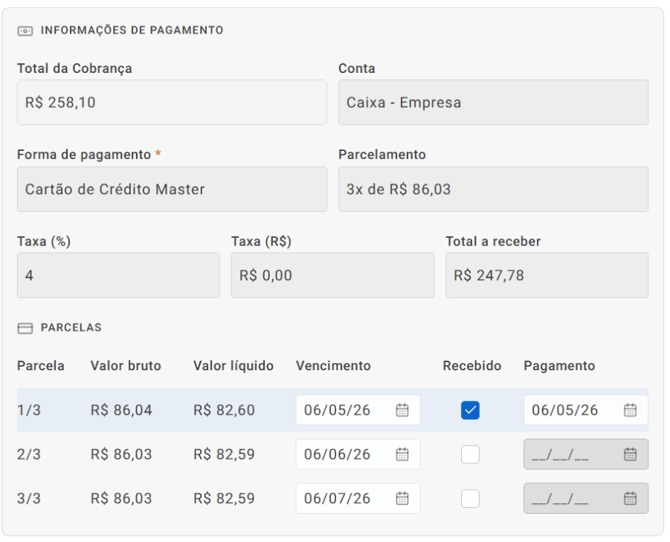Open calendar for installment 1/3 due date
Screen dimensions: 670x542
(x=402, y=410)
